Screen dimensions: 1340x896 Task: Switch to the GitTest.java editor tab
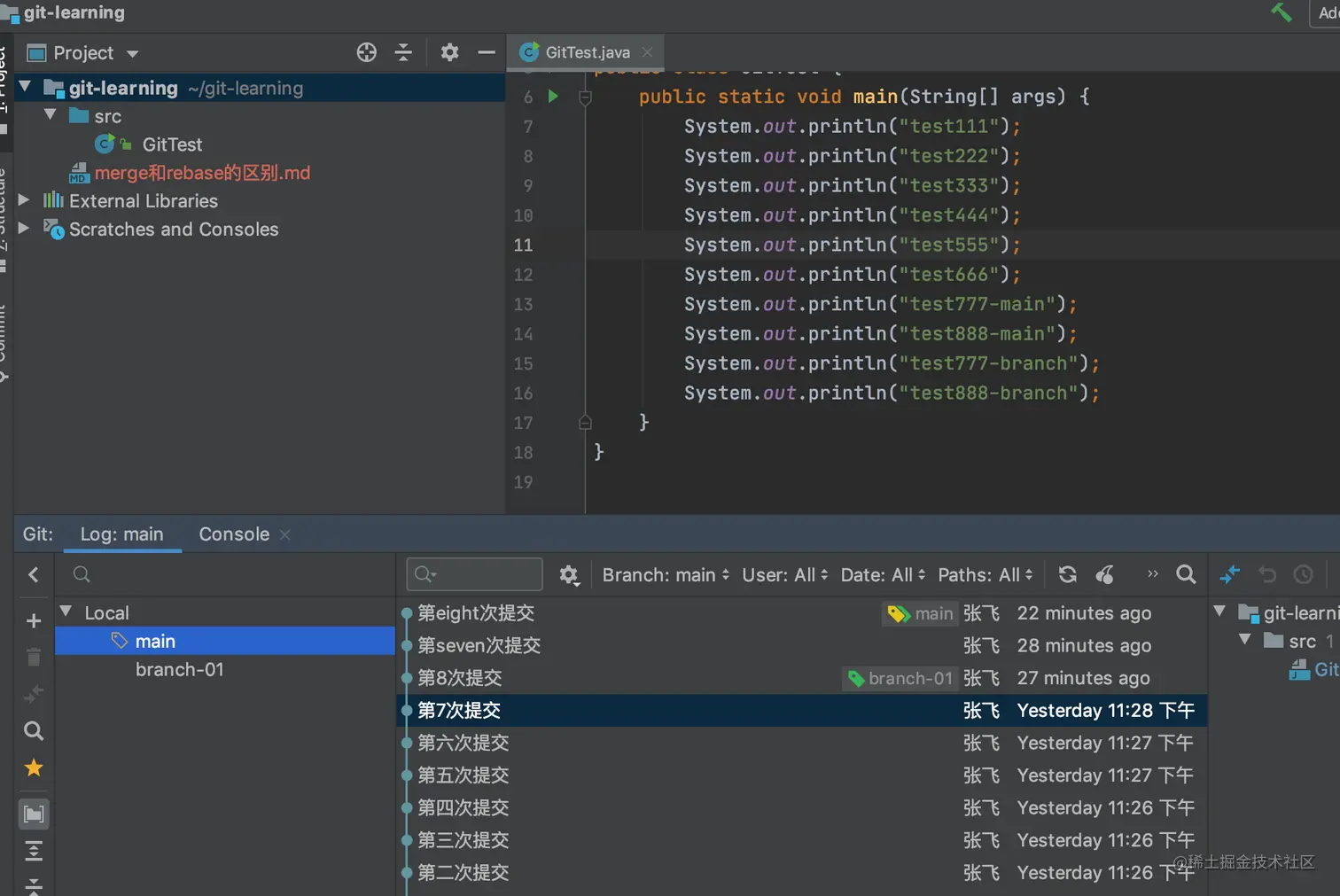click(x=587, y=52)
